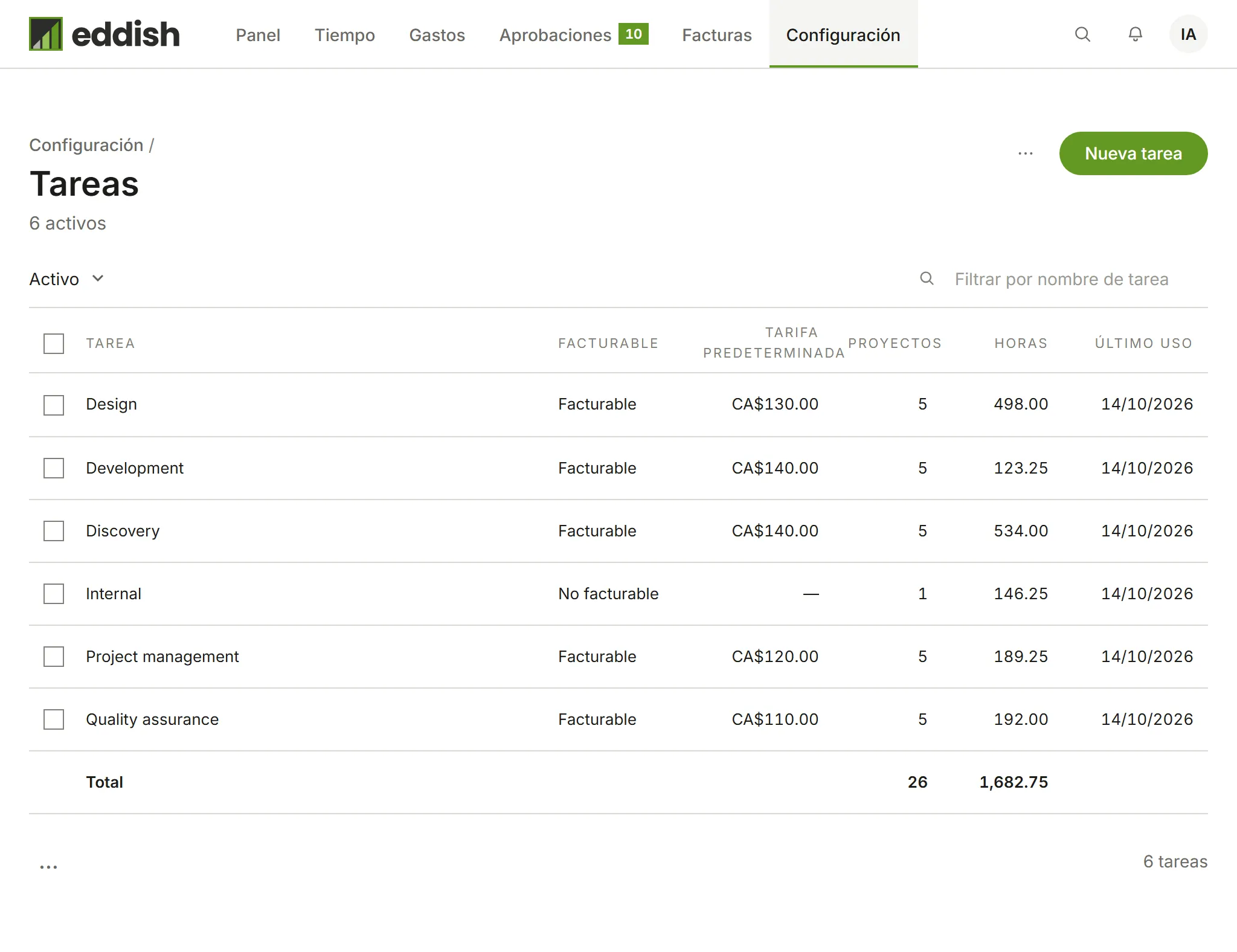The image size is (1237, 952).
Task: Expand the Activo status dropdown
Action: pyautogui.click(x=67, y=279)
